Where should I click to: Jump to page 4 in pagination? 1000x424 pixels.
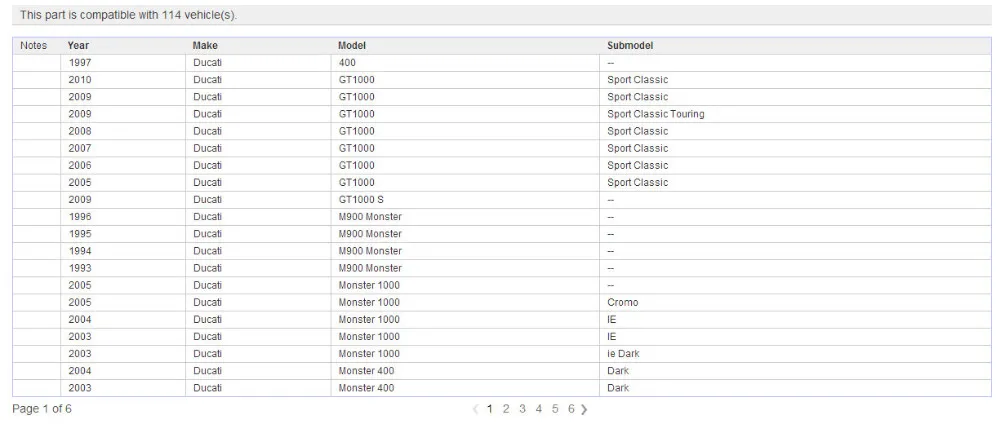[x=539, y=409]
